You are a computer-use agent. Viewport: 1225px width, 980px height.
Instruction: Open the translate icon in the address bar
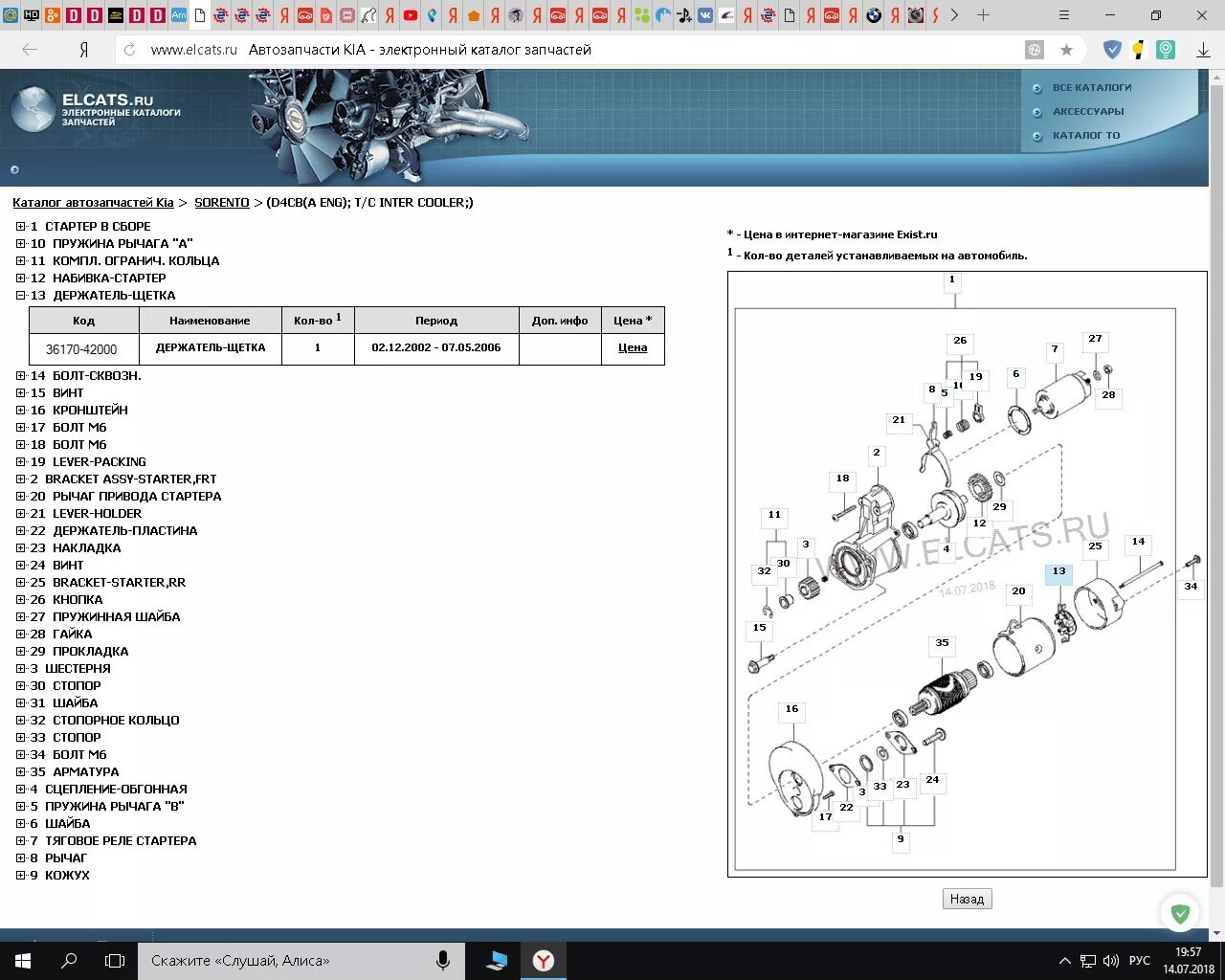pyautogui.click(x=1035, y=50)
